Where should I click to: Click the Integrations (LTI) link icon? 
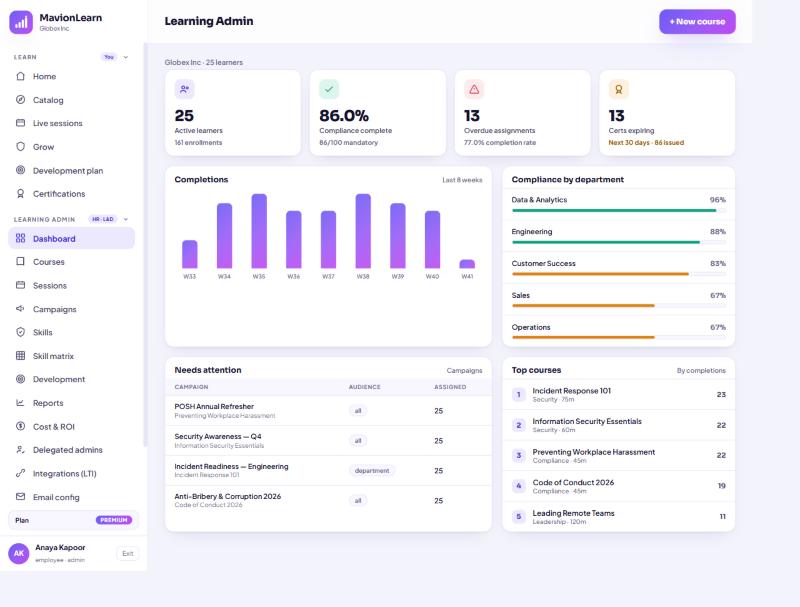20,473
